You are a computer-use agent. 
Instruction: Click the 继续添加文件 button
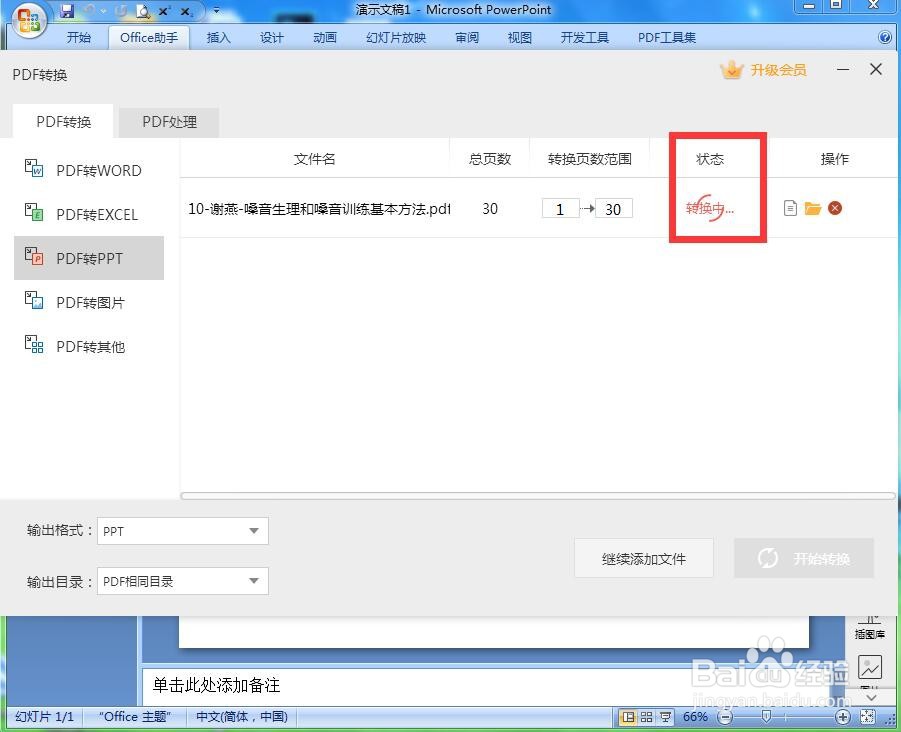(x=643, y=558)
